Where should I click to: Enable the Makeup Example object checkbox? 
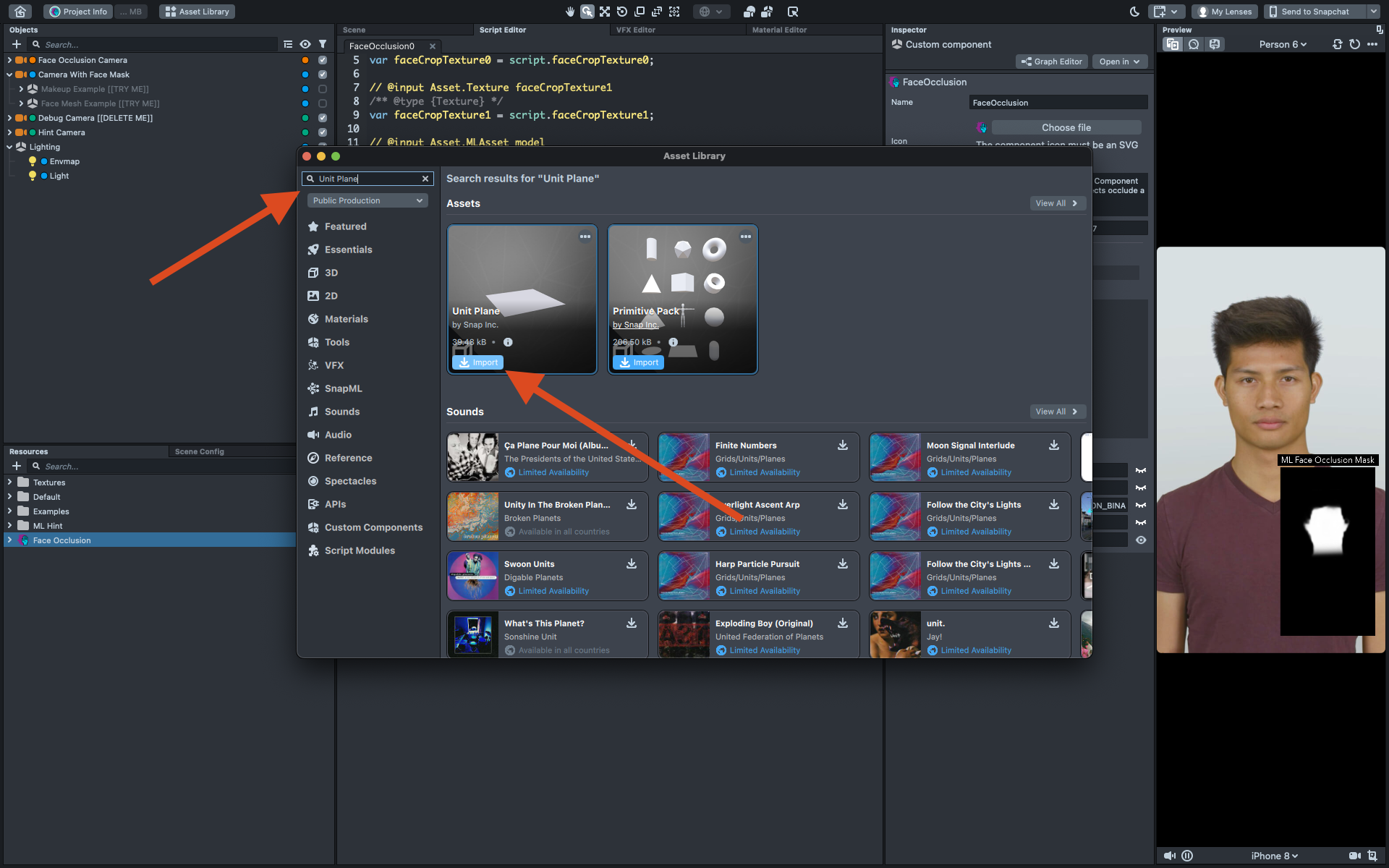coord(323,89)
